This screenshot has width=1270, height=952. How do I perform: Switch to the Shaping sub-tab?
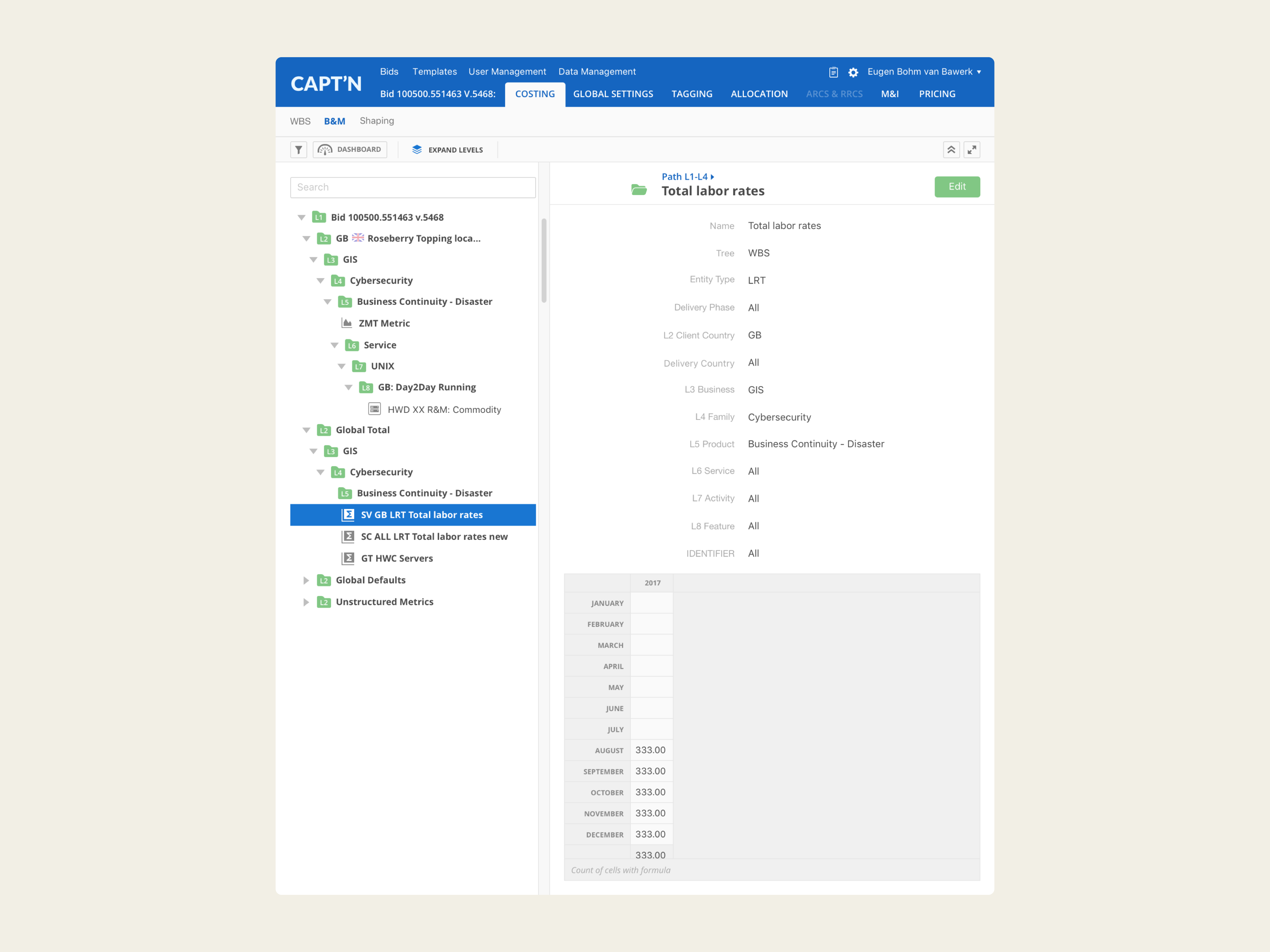click(x=377, y=121)
